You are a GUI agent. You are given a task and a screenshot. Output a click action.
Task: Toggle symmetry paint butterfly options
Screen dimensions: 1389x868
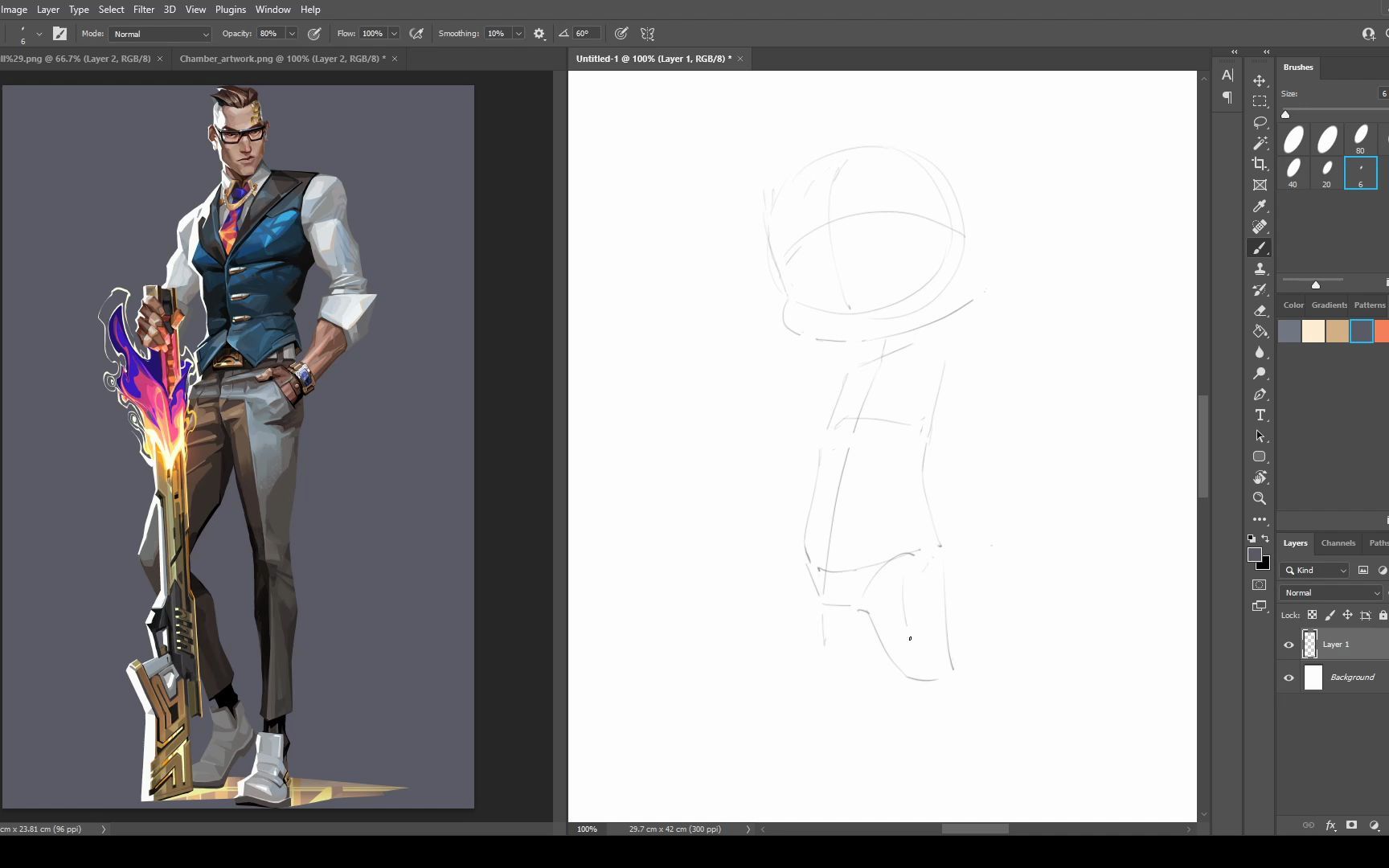point(647,34)
